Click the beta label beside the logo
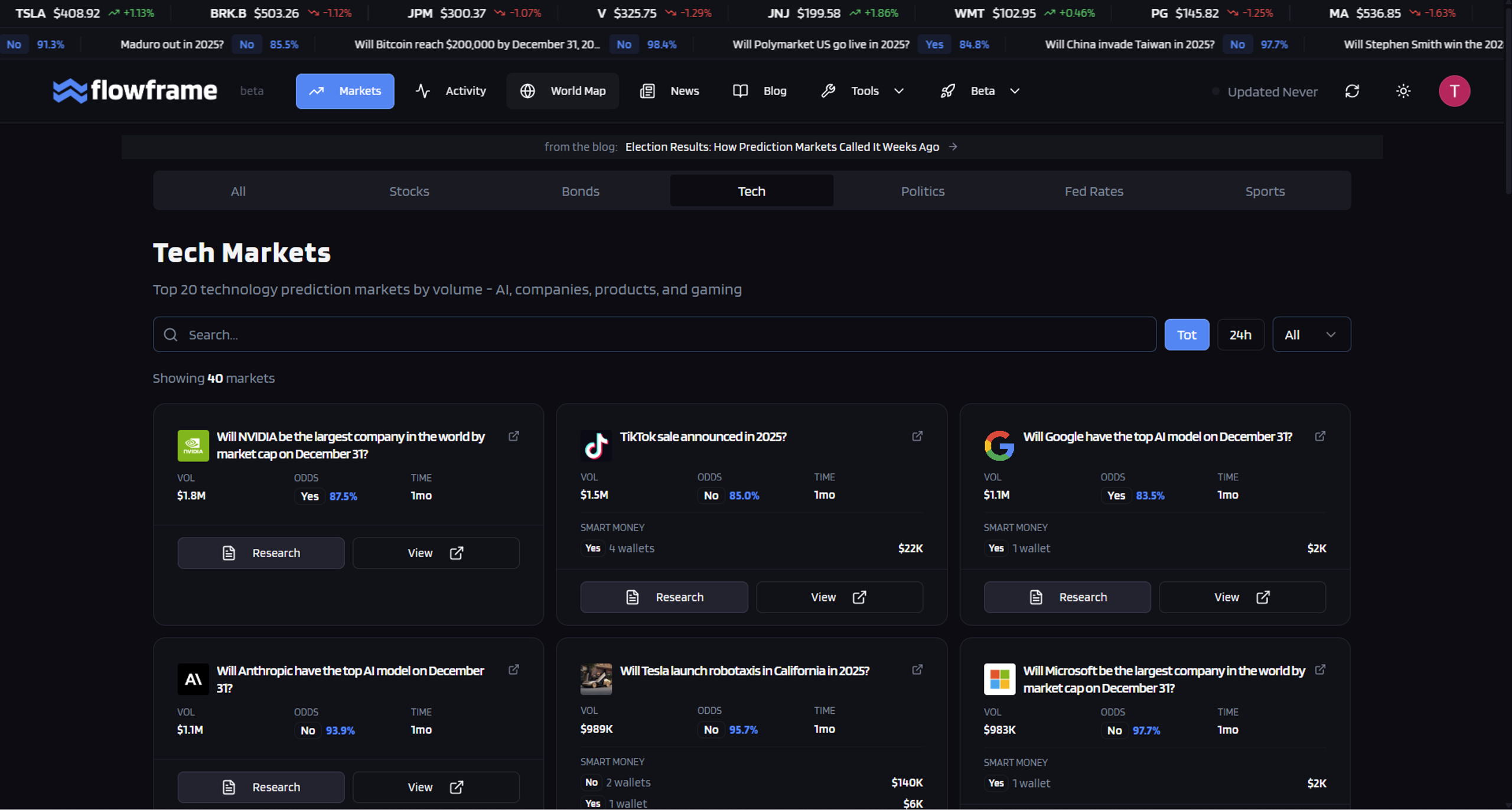The width and height of the screenshot is (1512, 810). pyautogui.click(x=252, y=91)
